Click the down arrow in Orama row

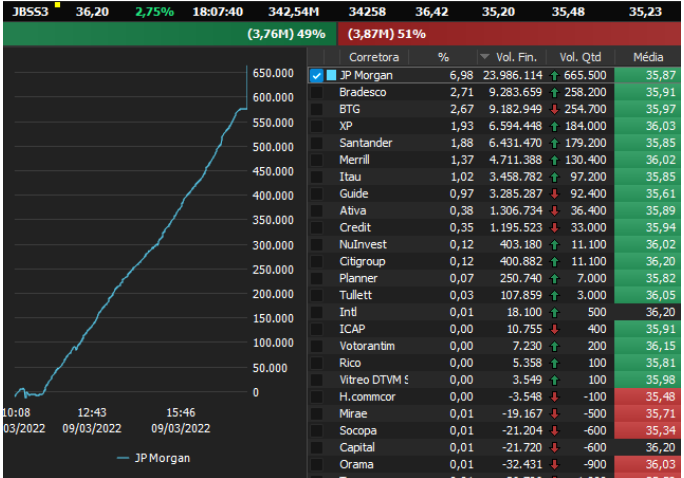554,465
